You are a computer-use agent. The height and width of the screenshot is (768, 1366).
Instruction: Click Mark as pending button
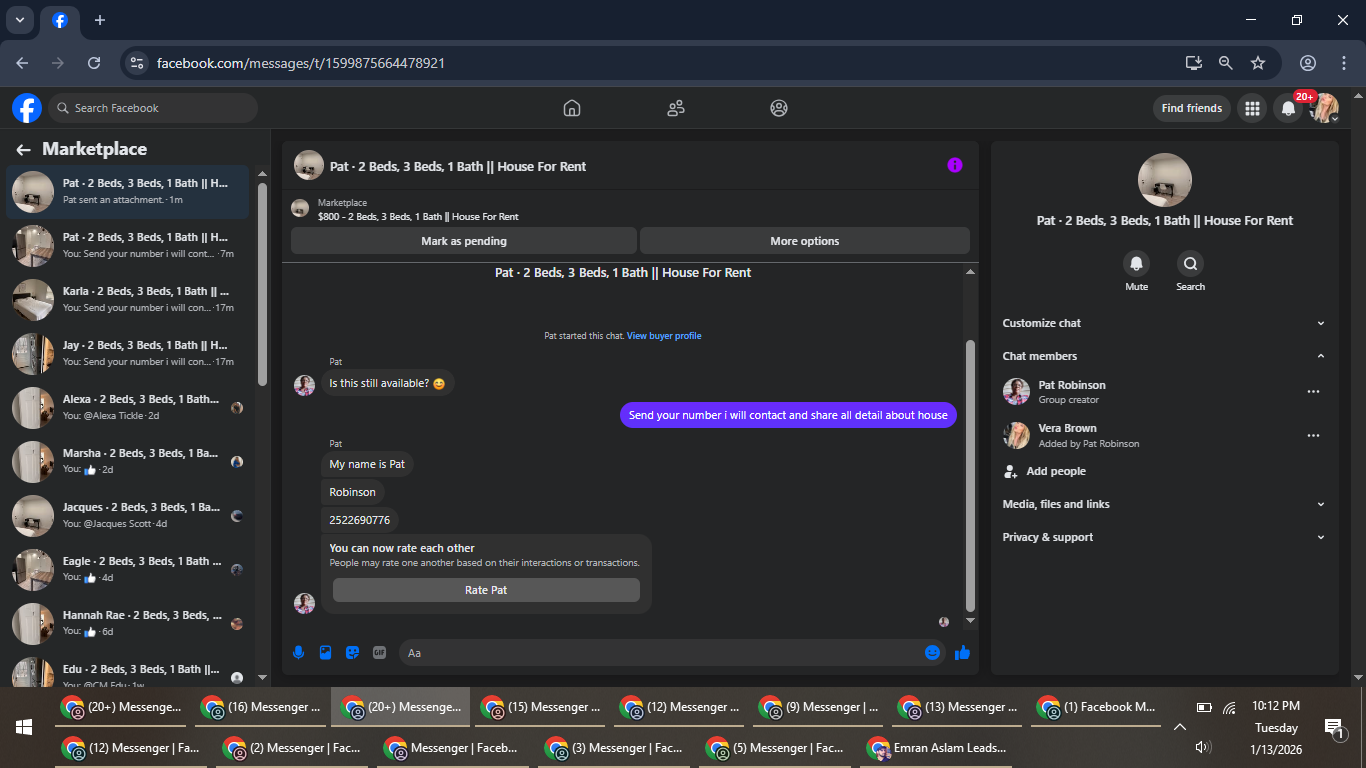(464, 241)
